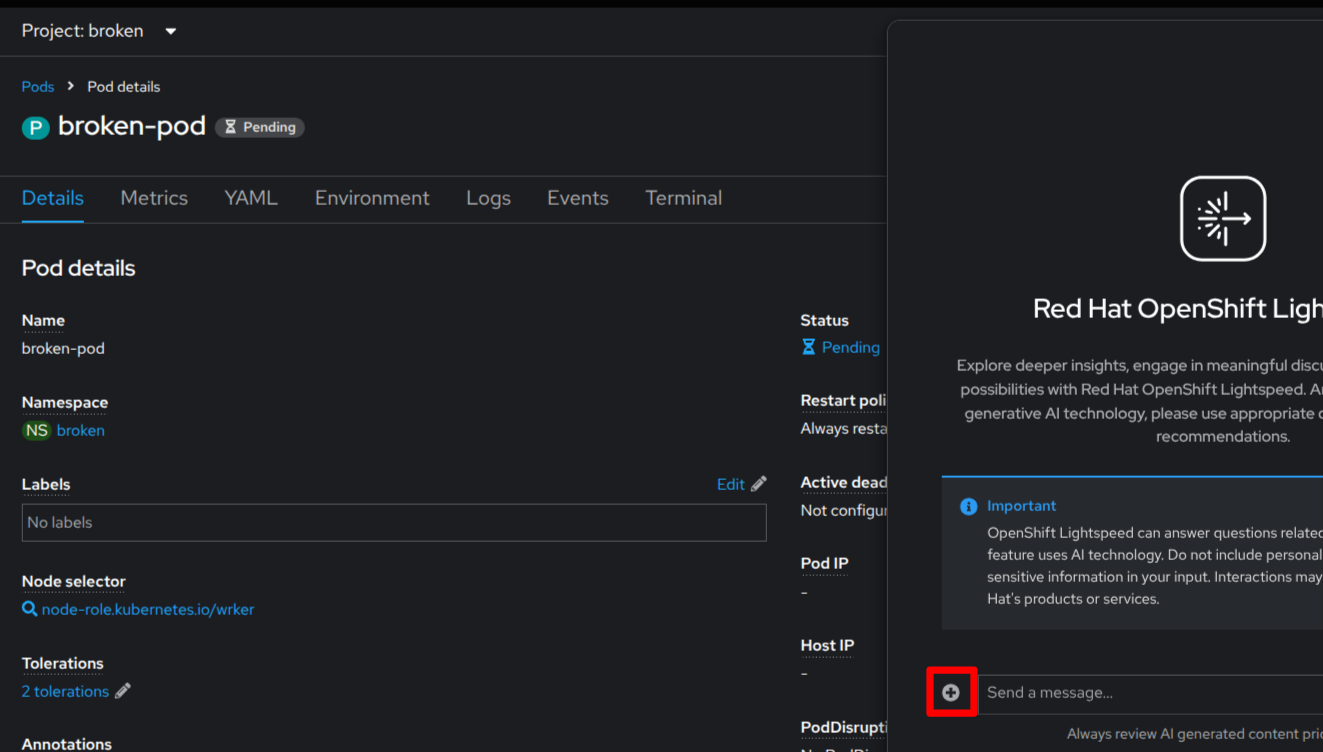
Task: Click the Pod IP label
Action: tap(825, 563)
